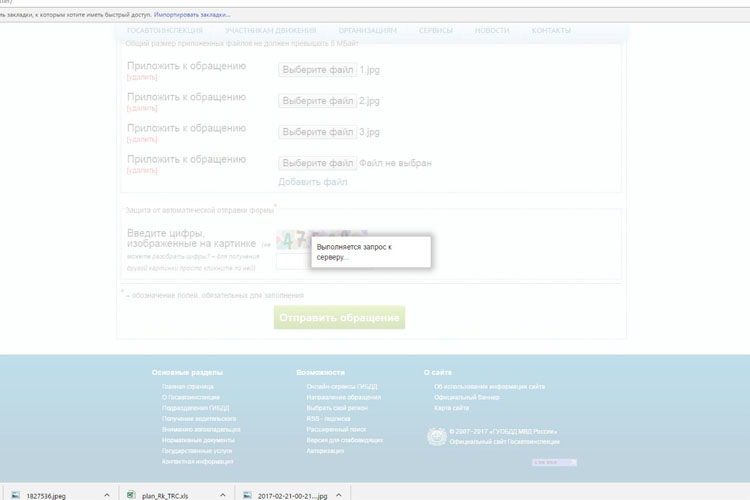Open 'Карта сайта' footer link
The width and height of the screenshot is (750, 500).
tap(451, 408)
